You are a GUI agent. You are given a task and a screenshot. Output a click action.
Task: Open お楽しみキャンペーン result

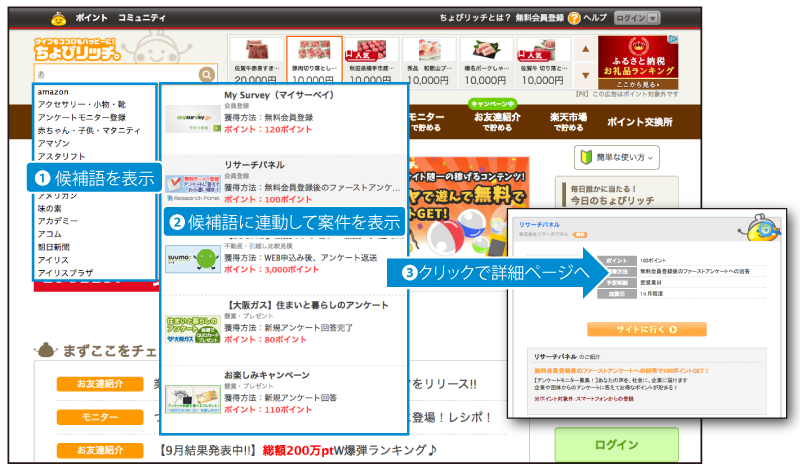tap(267, 375)
